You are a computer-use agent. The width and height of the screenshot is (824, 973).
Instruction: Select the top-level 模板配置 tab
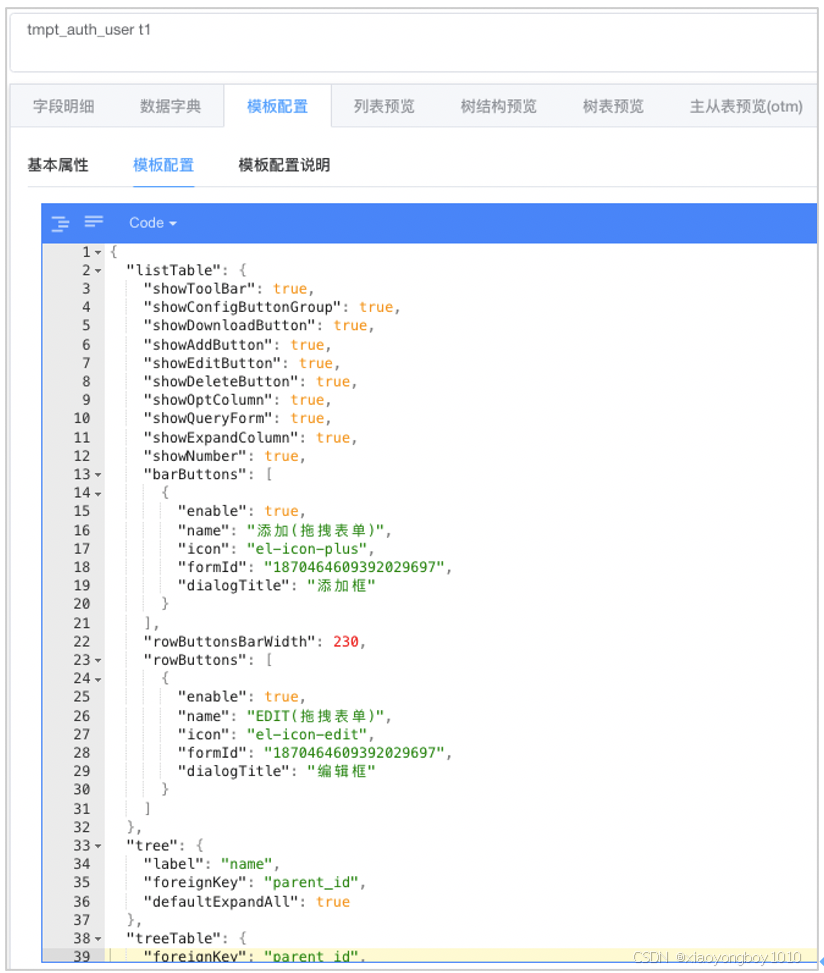277,106
